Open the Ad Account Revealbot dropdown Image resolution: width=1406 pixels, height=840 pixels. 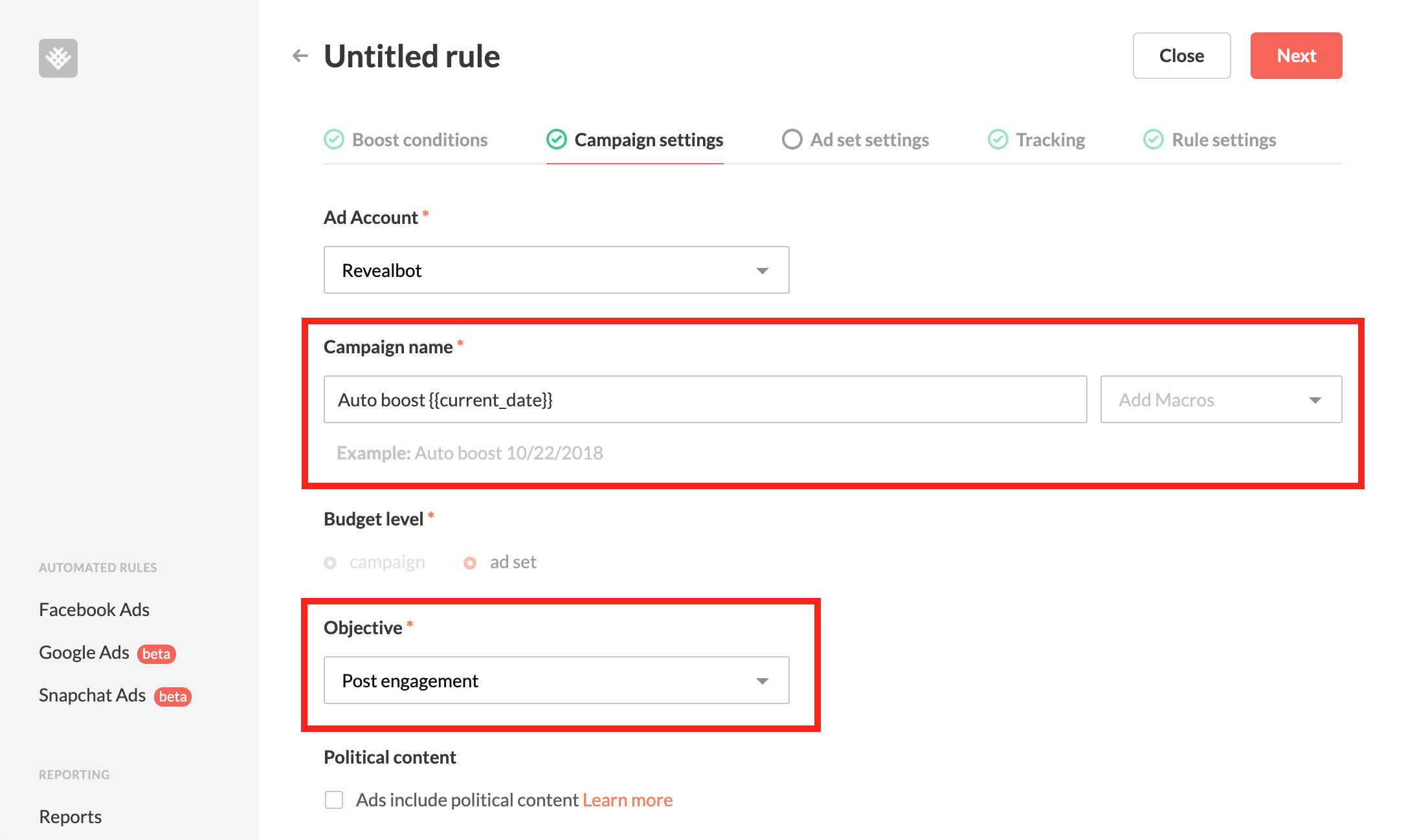(557, 270)
